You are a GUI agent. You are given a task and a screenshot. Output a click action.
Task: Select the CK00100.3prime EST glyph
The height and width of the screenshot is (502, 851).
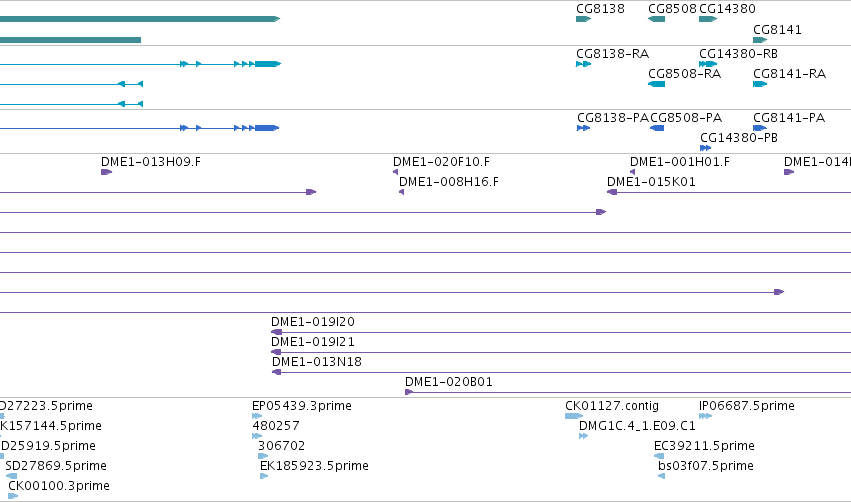(x=13, y=496)
